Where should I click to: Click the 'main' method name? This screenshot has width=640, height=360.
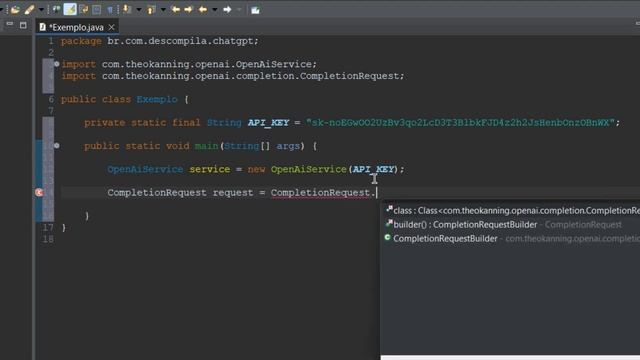click(206, 146)
